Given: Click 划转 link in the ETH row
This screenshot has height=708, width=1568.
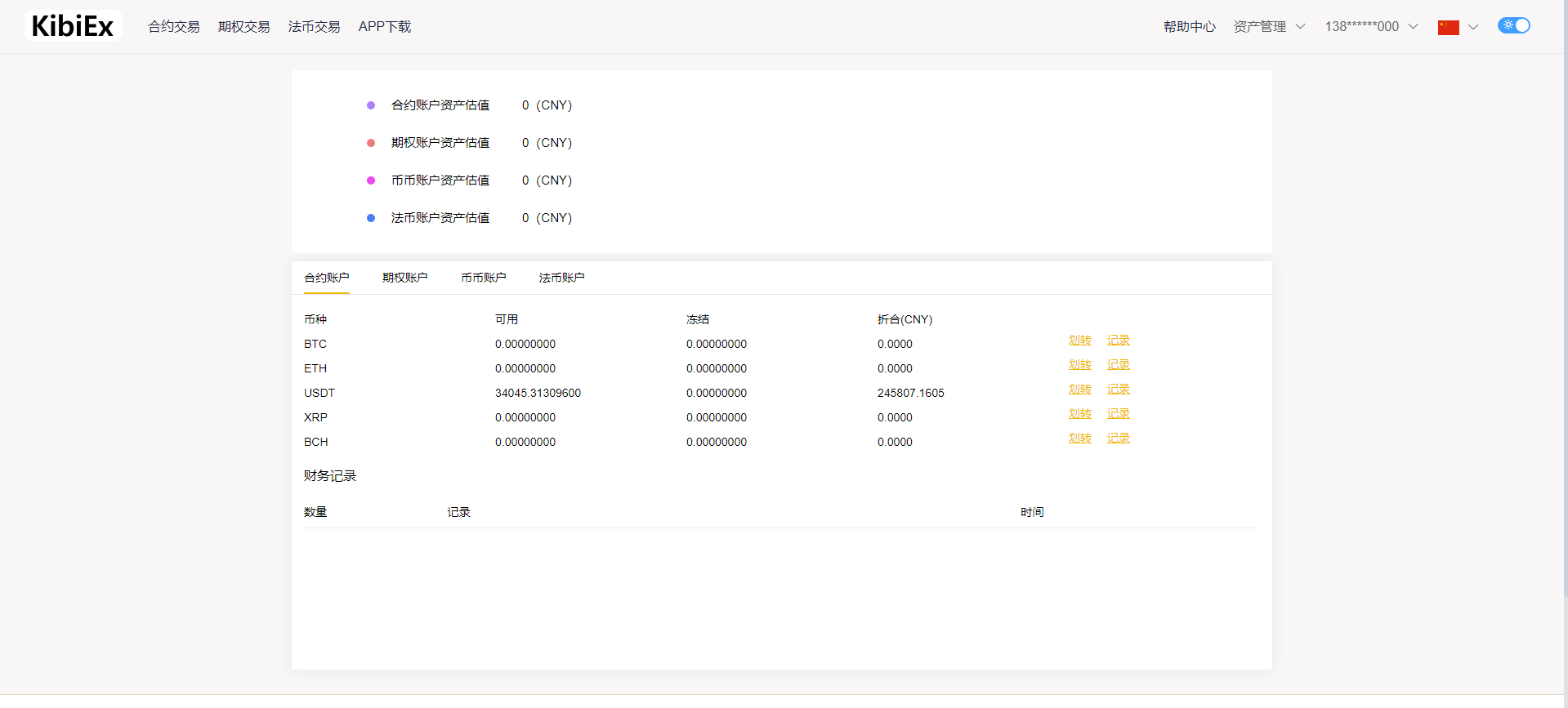Looking at the screenshot, I should (1080, 364).
